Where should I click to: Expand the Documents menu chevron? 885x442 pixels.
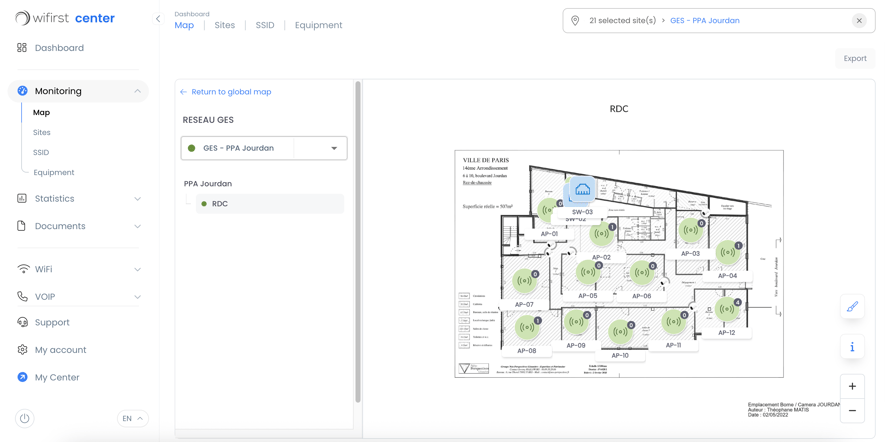pos(137,226)
